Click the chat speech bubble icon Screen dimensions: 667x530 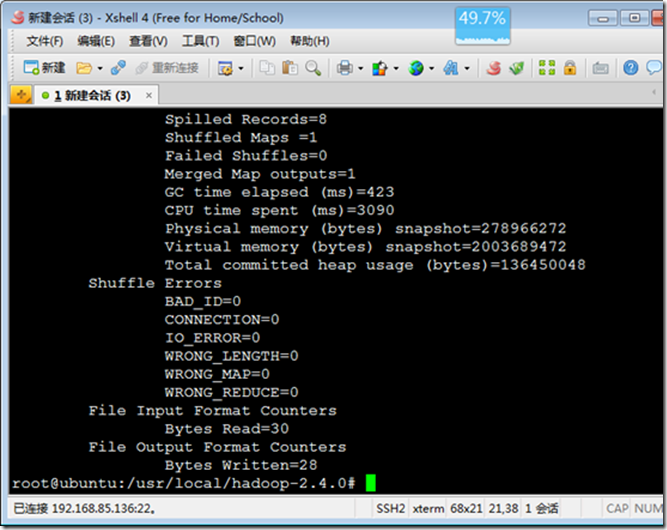(x=654, y=68)
